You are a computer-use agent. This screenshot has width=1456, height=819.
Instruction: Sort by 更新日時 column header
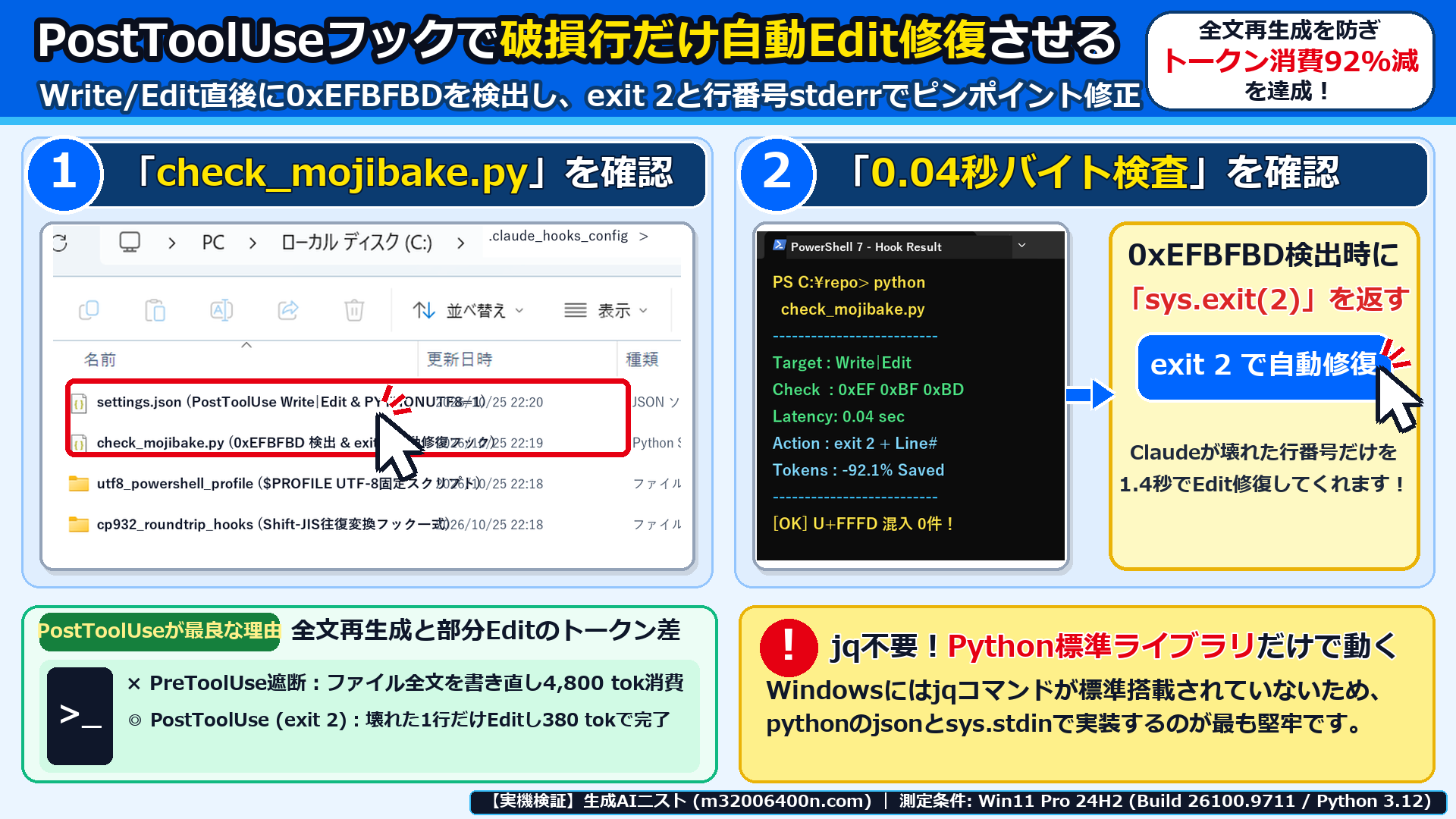(x=460, y=359)
